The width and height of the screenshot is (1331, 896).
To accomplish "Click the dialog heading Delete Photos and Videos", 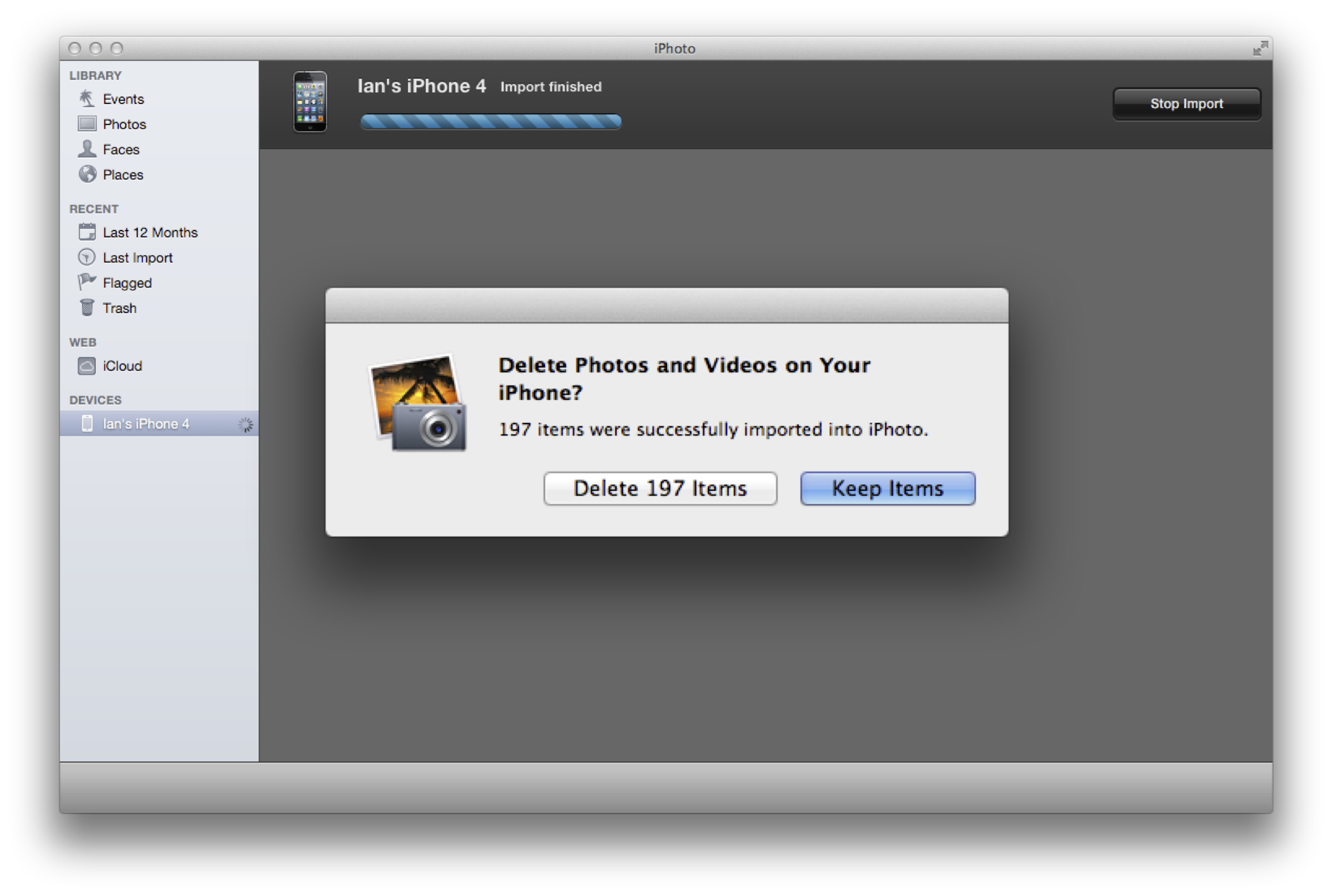I will tap(684, 378).
